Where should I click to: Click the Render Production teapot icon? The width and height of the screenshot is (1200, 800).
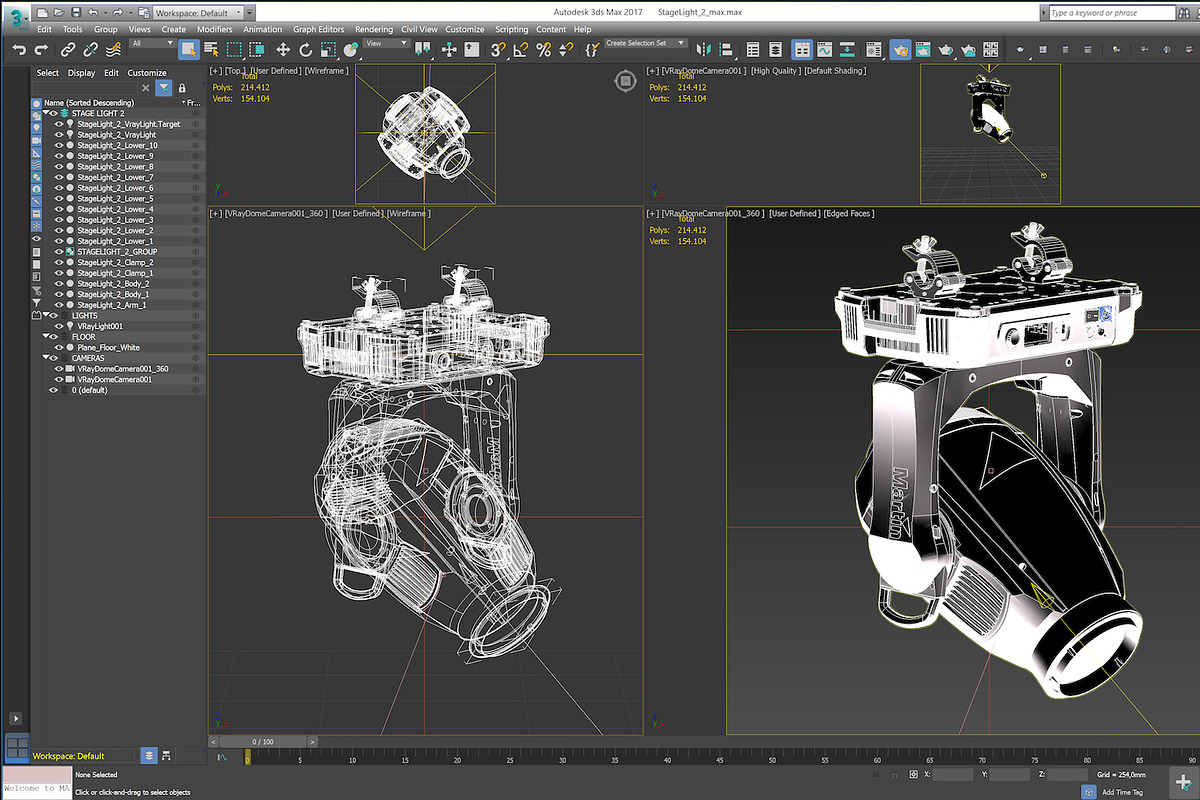pos(946,49)
